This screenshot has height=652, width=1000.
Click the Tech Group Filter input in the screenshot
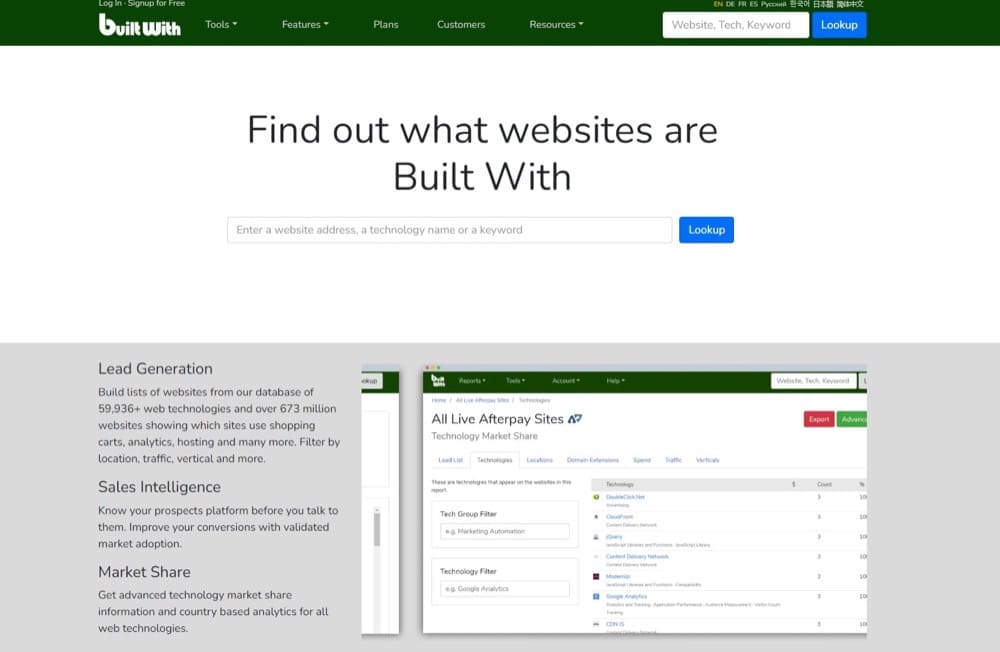pos(504,531)
